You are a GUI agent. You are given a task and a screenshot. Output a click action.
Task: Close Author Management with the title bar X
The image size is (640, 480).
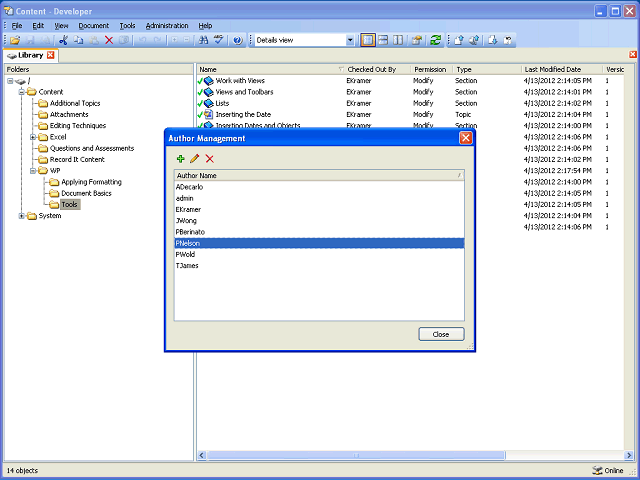(x=466, y=138)
